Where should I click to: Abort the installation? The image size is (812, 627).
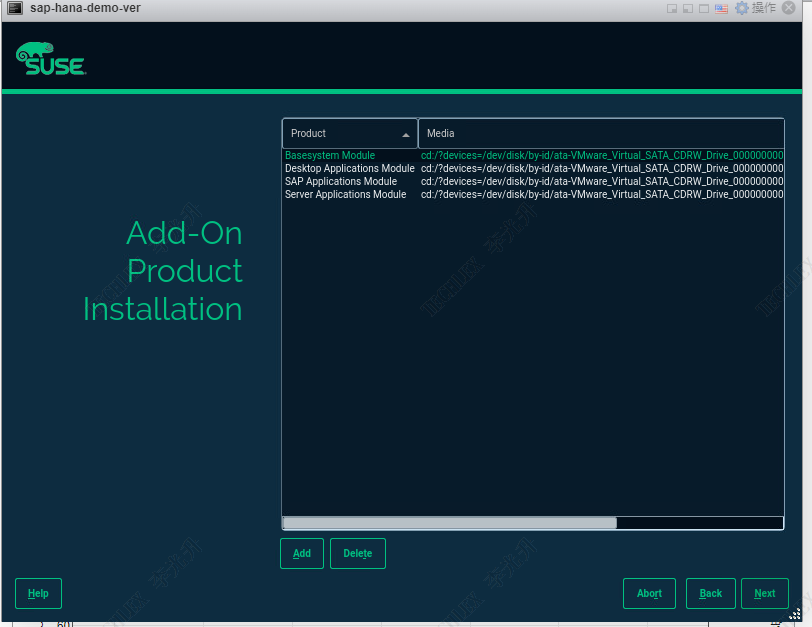pyautogui.click(x=649, y=593)
